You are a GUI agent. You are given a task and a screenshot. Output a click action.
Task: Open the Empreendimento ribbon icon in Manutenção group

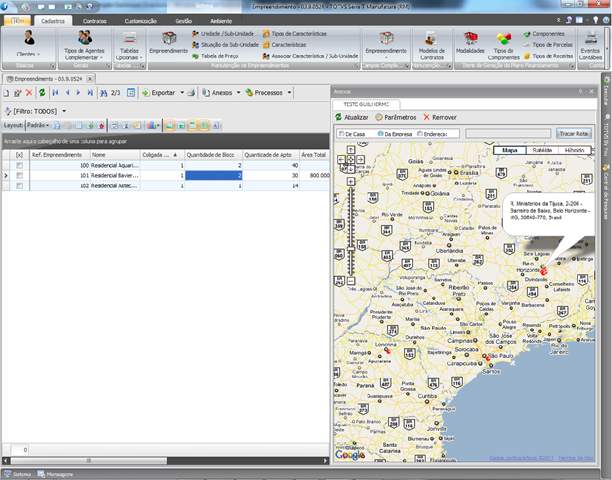coord(169,38)
